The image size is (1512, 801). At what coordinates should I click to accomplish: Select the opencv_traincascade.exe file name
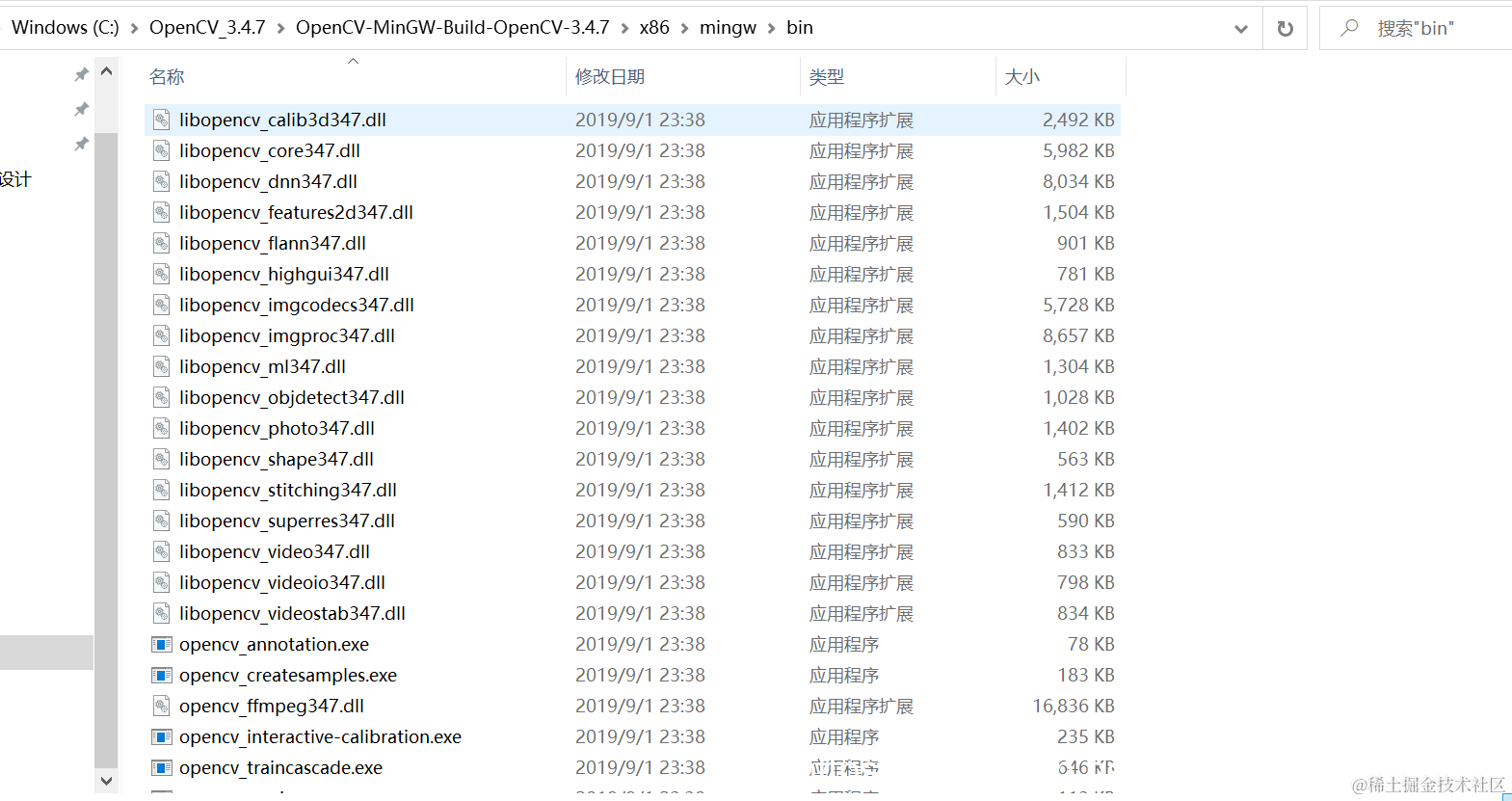click(x=280, y=767)
